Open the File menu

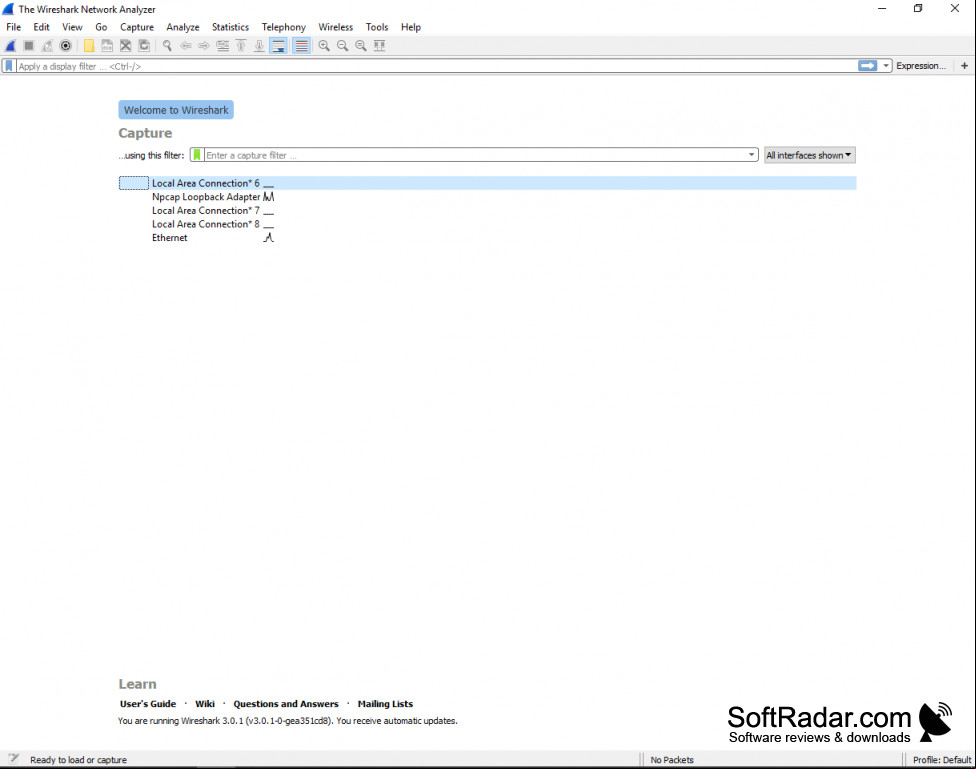13,27
